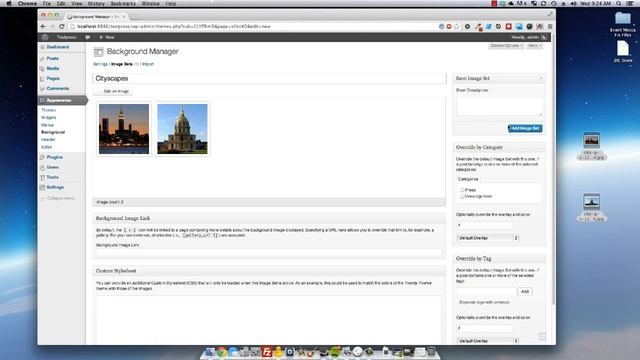Open the Import link
Viewport: 640px width, 360px height.
[x=148, y=64]
